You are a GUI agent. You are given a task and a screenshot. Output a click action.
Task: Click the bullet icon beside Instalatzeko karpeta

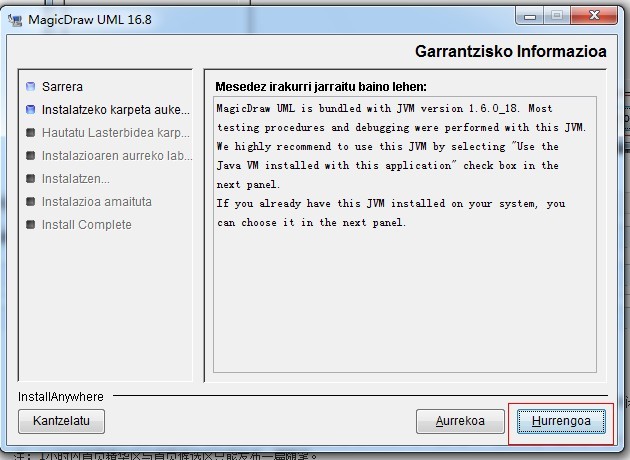(31, 109)
